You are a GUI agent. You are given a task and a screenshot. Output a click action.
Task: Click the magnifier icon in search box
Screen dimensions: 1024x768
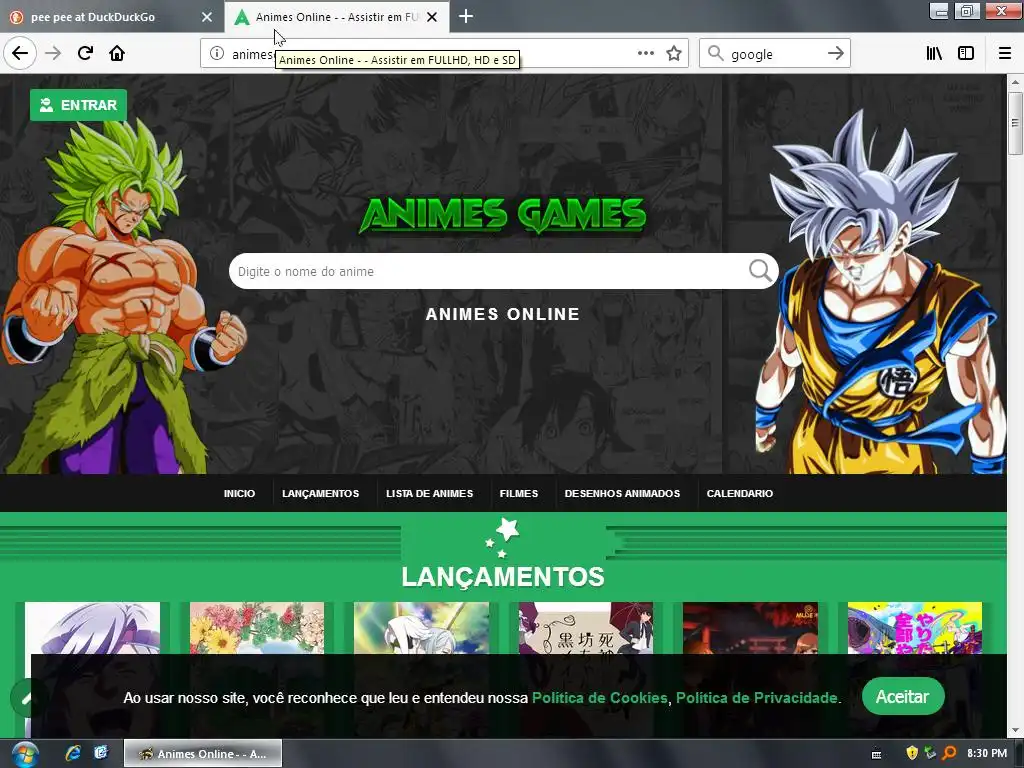coord(716,53)
